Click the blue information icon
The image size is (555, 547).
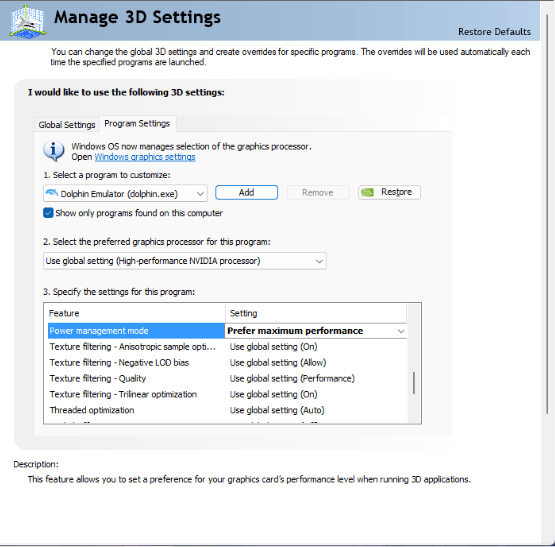coord(53,151)
